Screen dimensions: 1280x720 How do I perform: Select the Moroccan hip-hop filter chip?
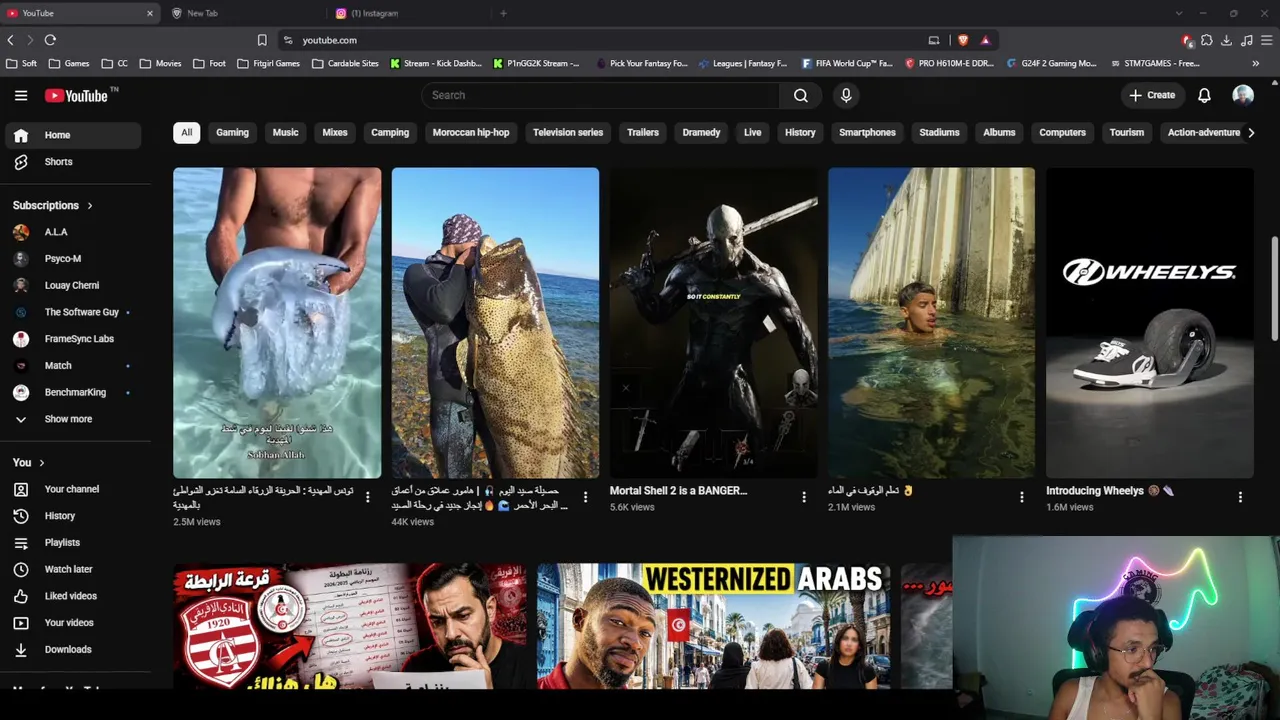(471, 132)
